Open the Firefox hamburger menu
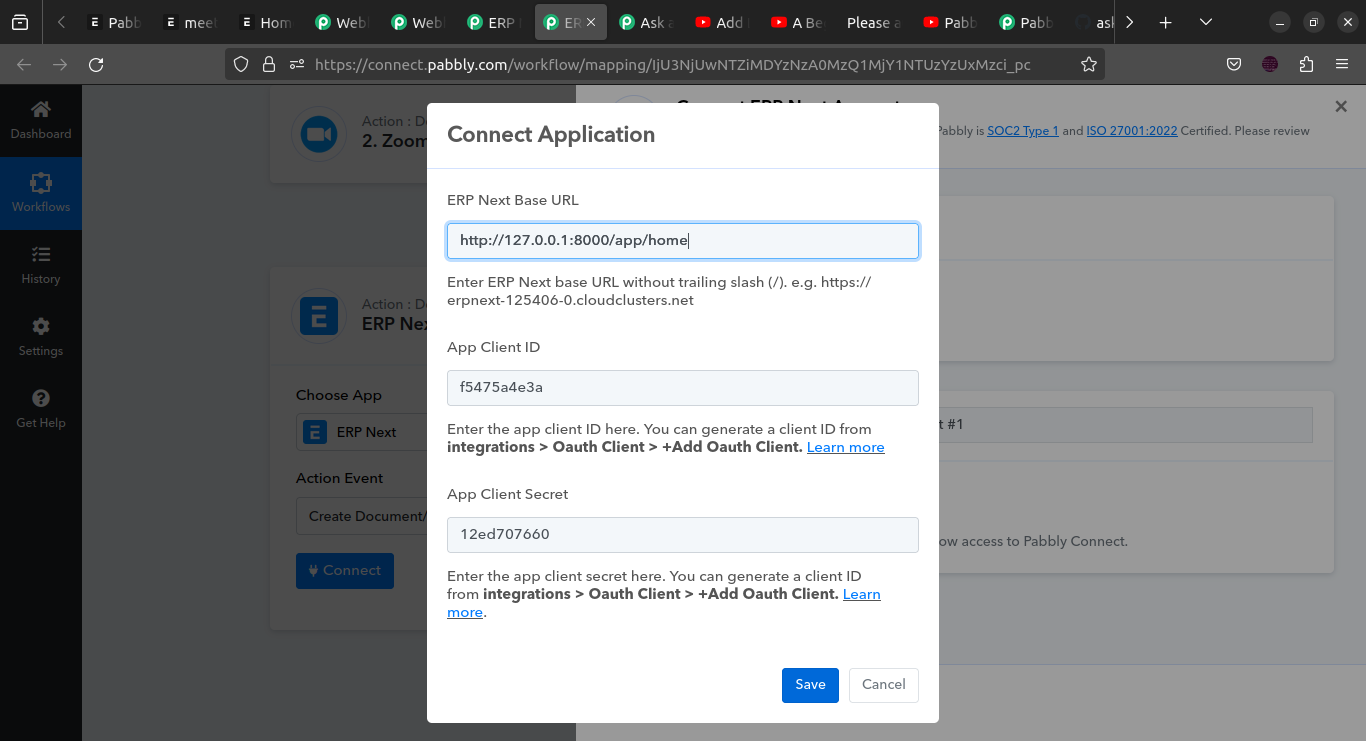The width and height of the screenshot is (1366, 741). [x=1342, y=65]
